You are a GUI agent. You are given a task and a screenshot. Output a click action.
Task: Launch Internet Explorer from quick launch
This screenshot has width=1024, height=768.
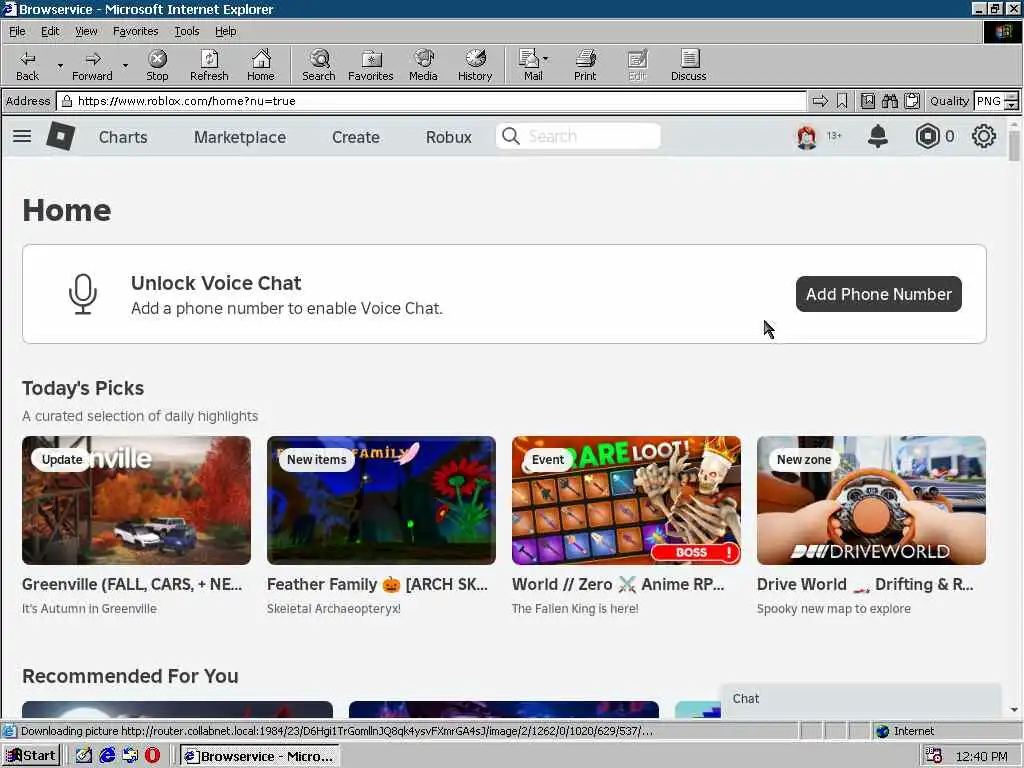coord(107,756)
